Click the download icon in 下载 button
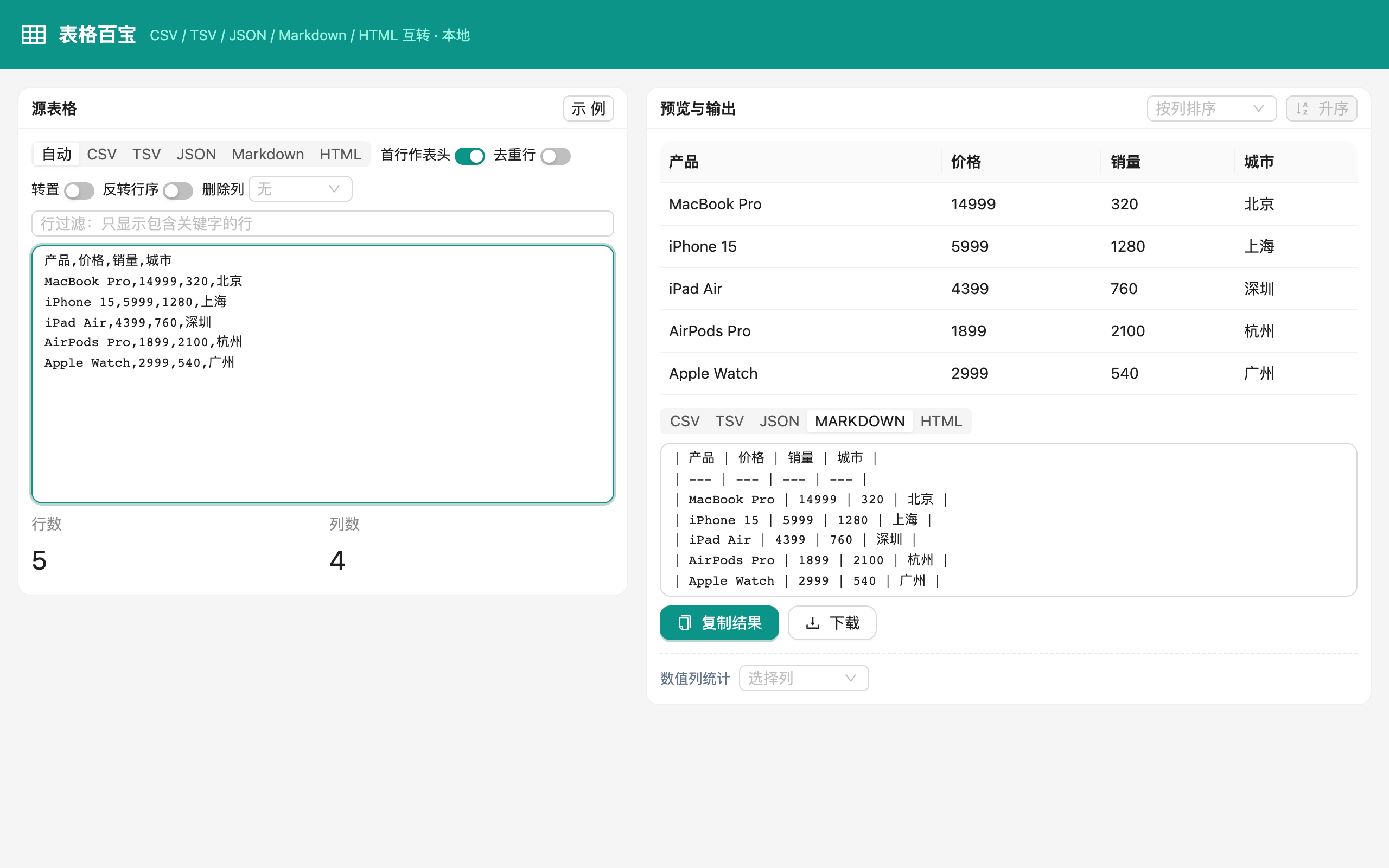 pos(812,623)
